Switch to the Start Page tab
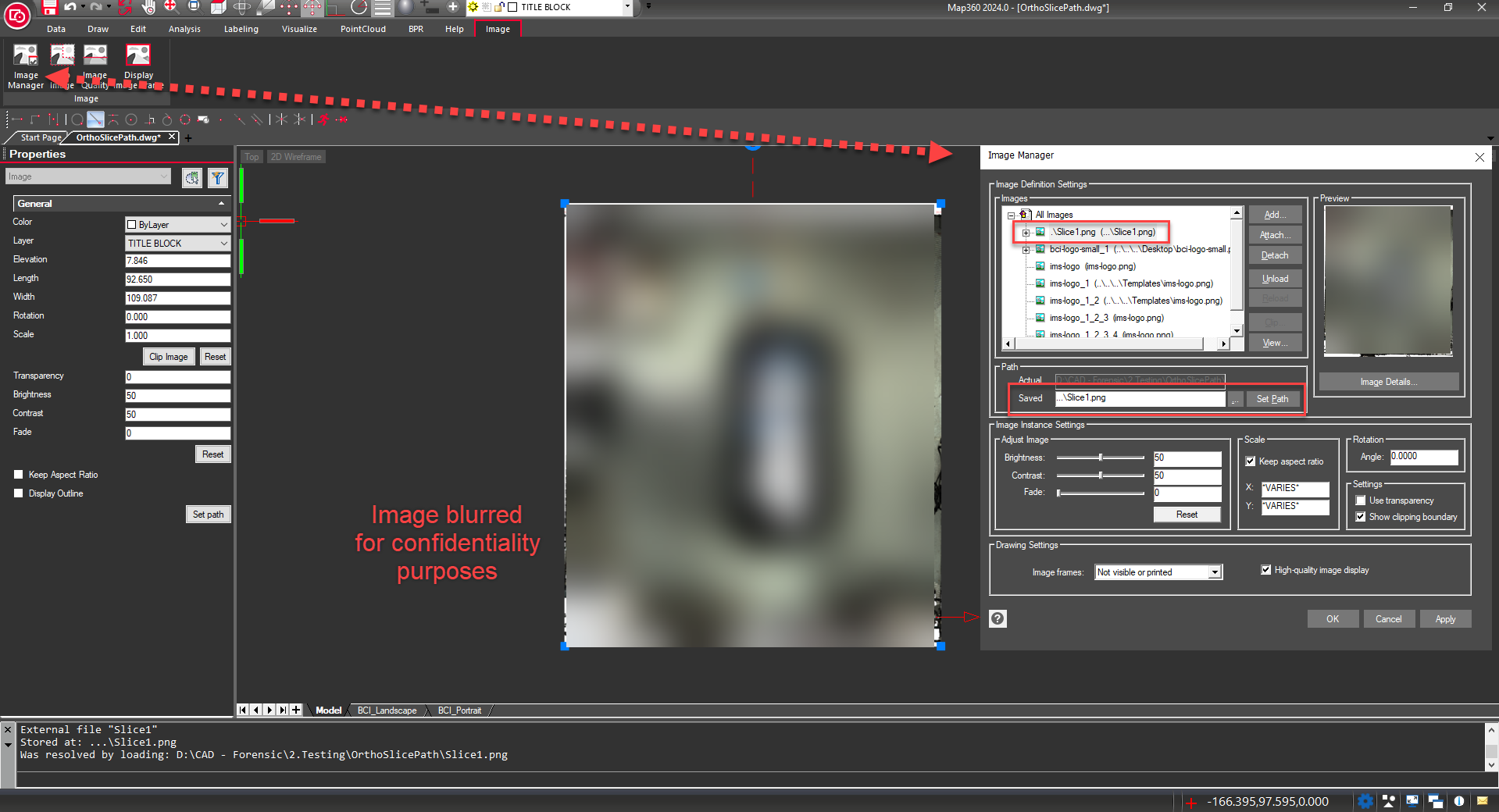This screenshot has height=812, width=1499. pyautogui.click(x=41, y=137)
